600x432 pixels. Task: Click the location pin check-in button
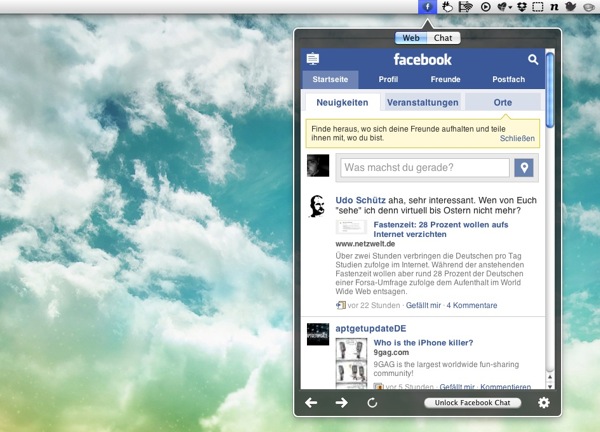coord(524,168)
